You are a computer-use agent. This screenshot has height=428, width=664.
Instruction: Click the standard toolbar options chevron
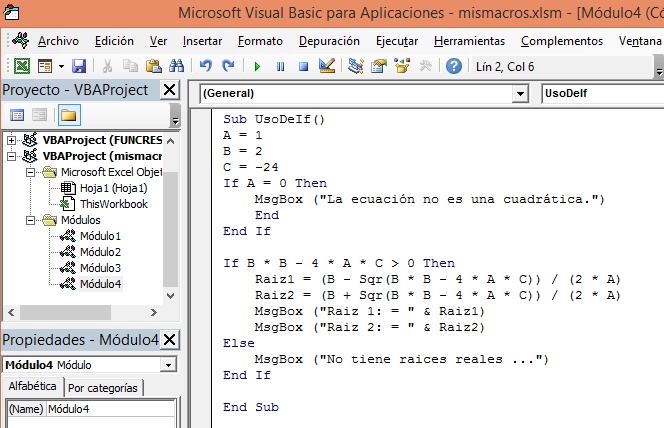pyautogui.click(x=658, y=67)
